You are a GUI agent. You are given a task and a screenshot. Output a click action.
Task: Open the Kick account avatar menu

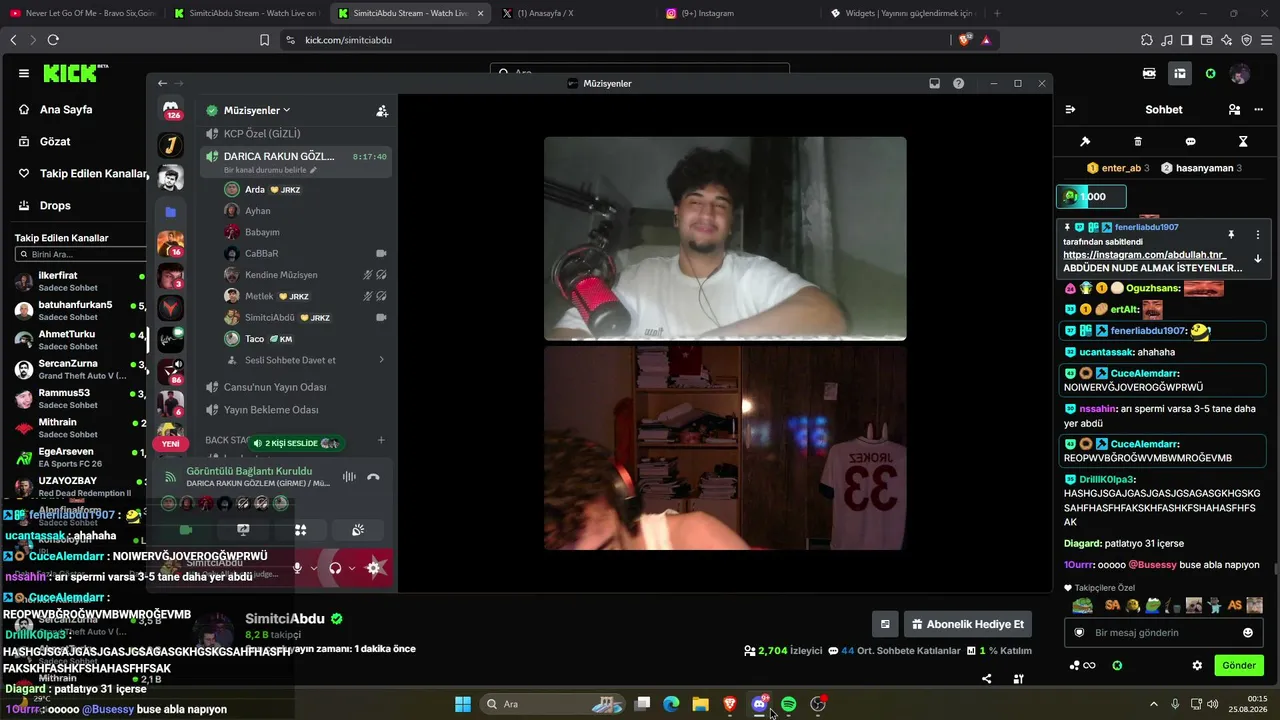1240,74
